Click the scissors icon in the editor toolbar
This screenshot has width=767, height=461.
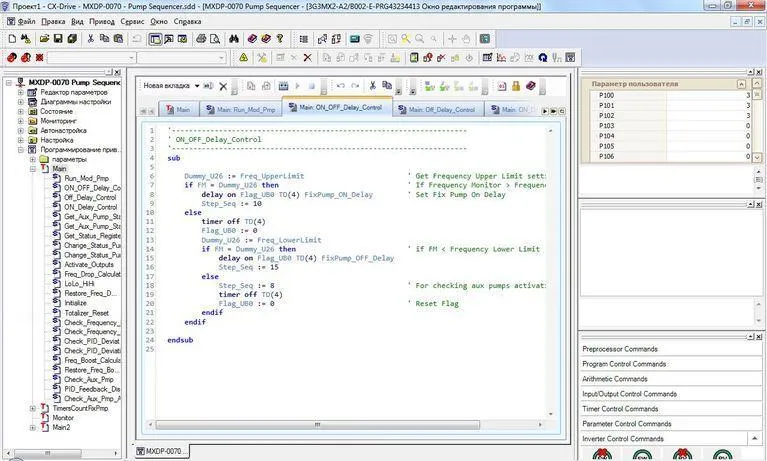[x=373, y=86]
